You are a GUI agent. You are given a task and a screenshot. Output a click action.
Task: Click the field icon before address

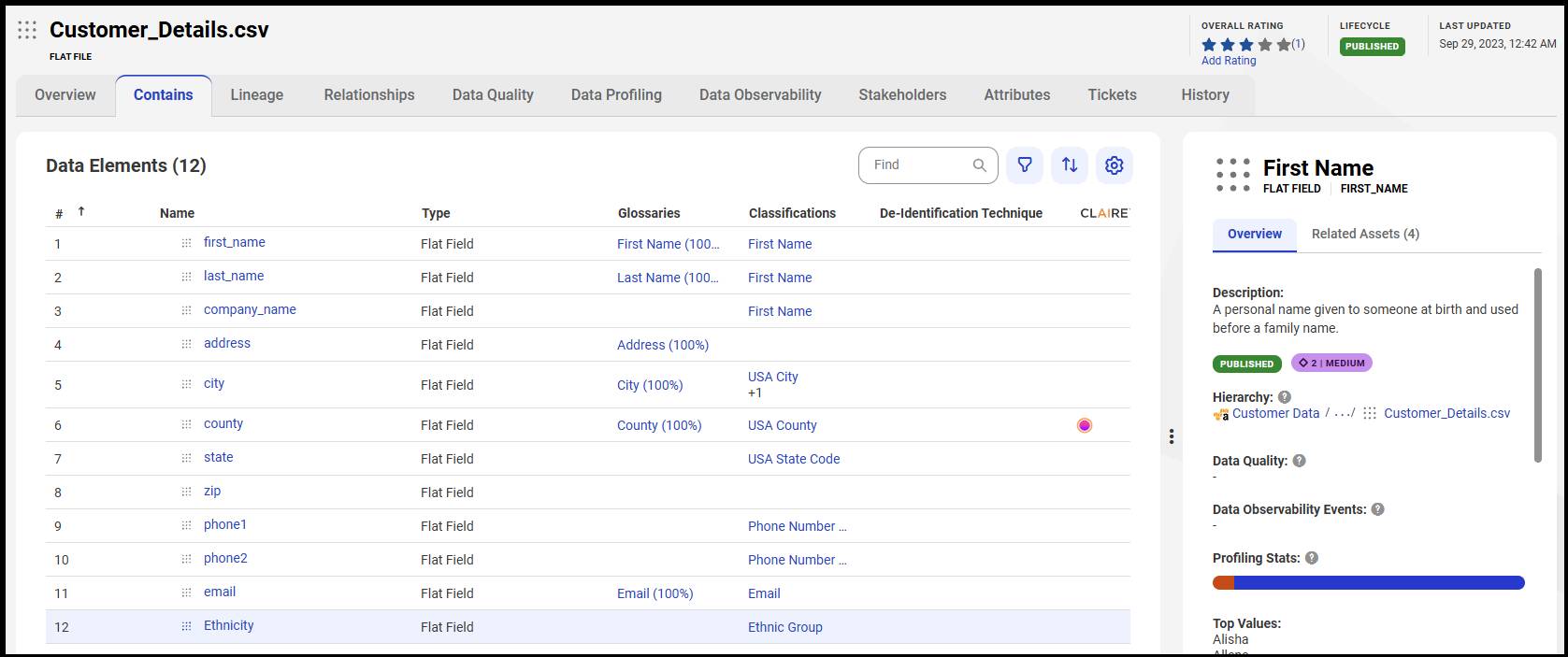[186, 344]
